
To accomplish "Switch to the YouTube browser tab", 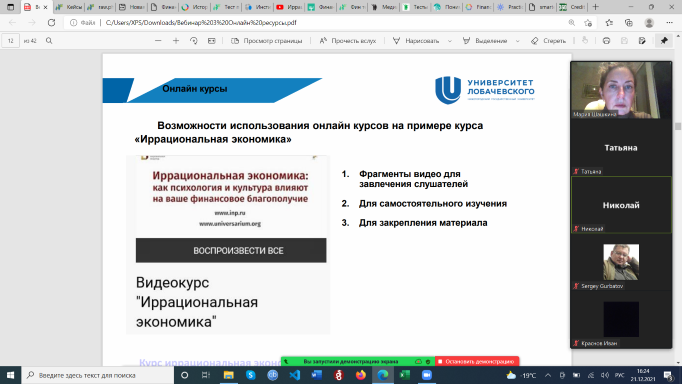I will click(x=287, y=7).
